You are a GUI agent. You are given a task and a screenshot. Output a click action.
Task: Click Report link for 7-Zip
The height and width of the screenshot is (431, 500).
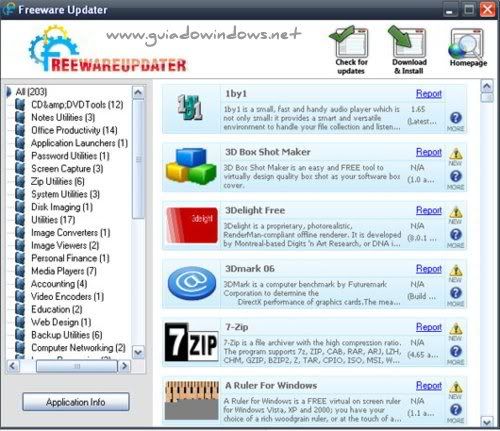coord(429,327)
